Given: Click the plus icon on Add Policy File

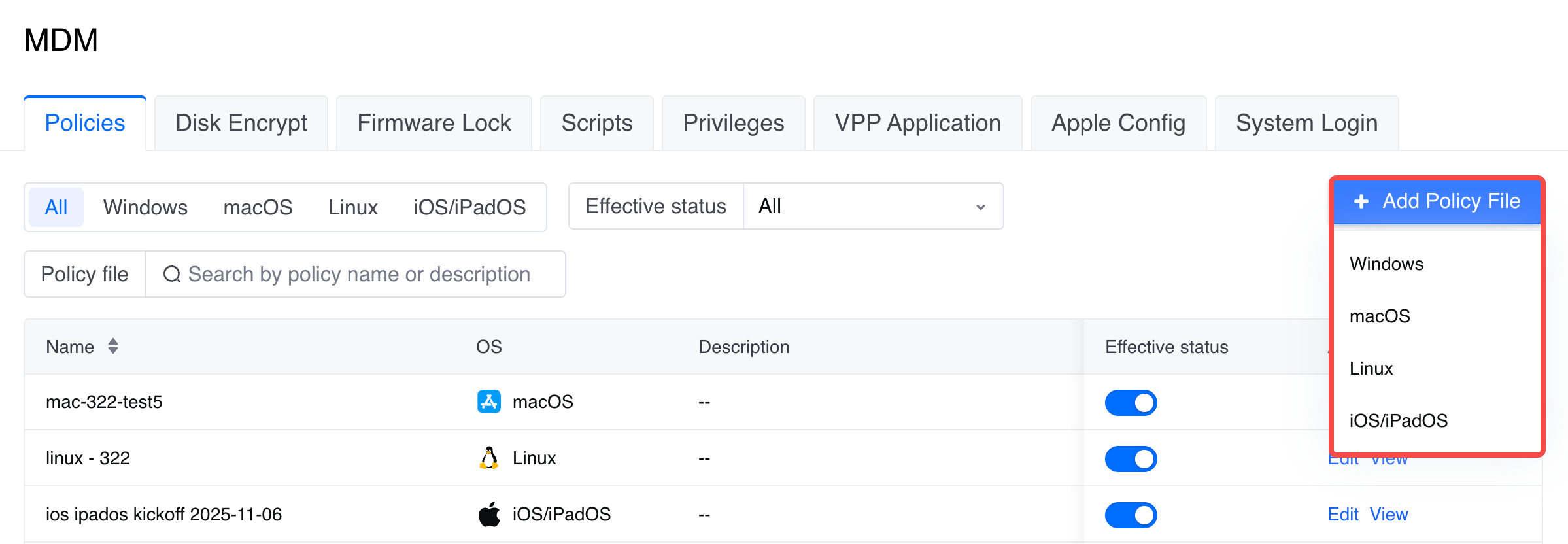Looking at the screenshot, I should pyautogui.click(x=1361, y=201).
